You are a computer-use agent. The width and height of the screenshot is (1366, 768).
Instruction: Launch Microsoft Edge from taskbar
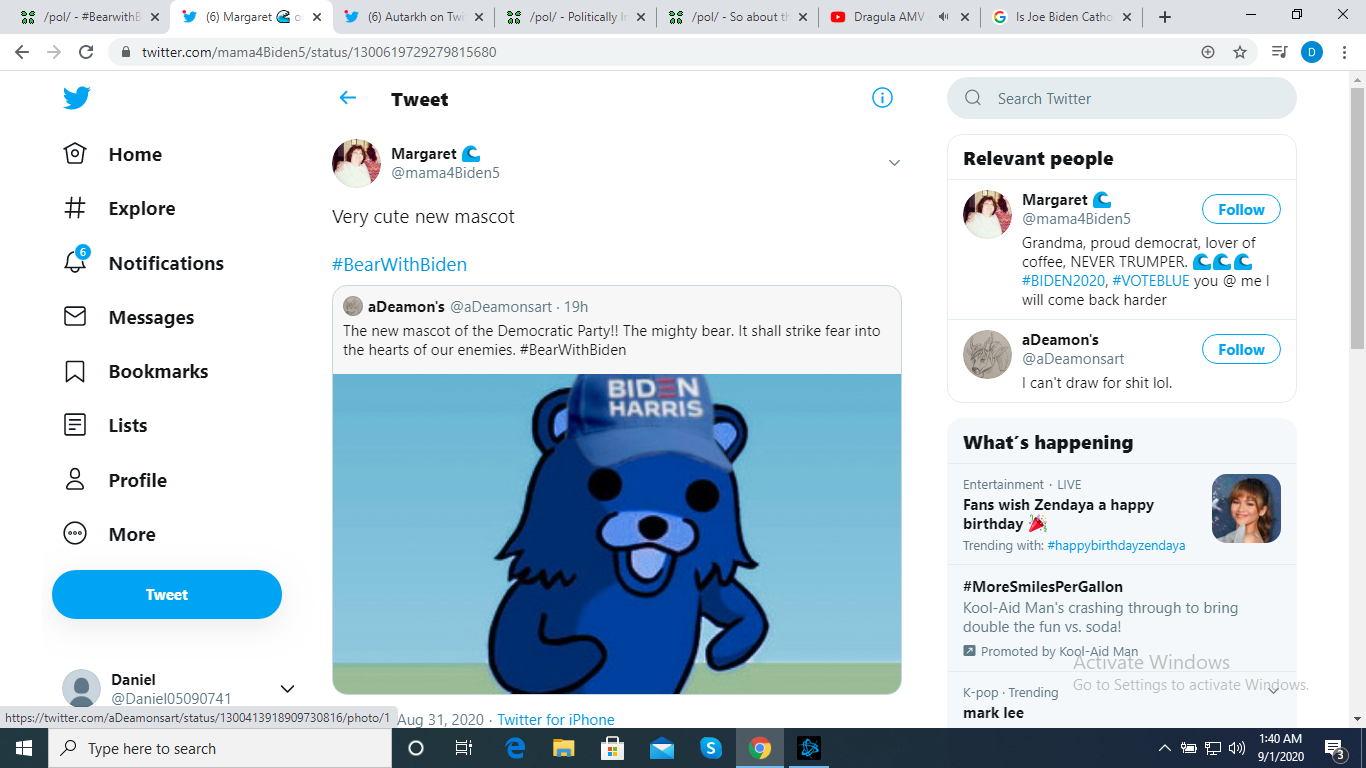point(515,748)
